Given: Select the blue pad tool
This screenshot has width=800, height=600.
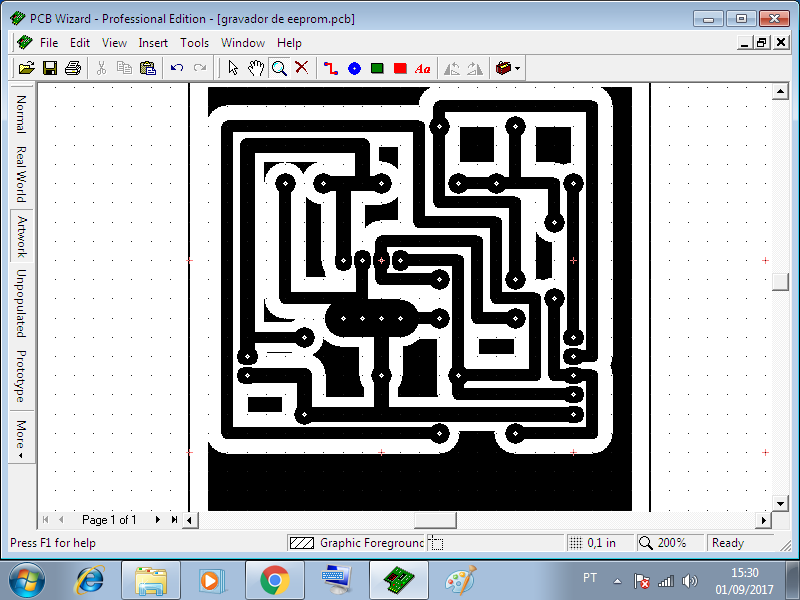Looking at the screenshot, I should point(354,68).
